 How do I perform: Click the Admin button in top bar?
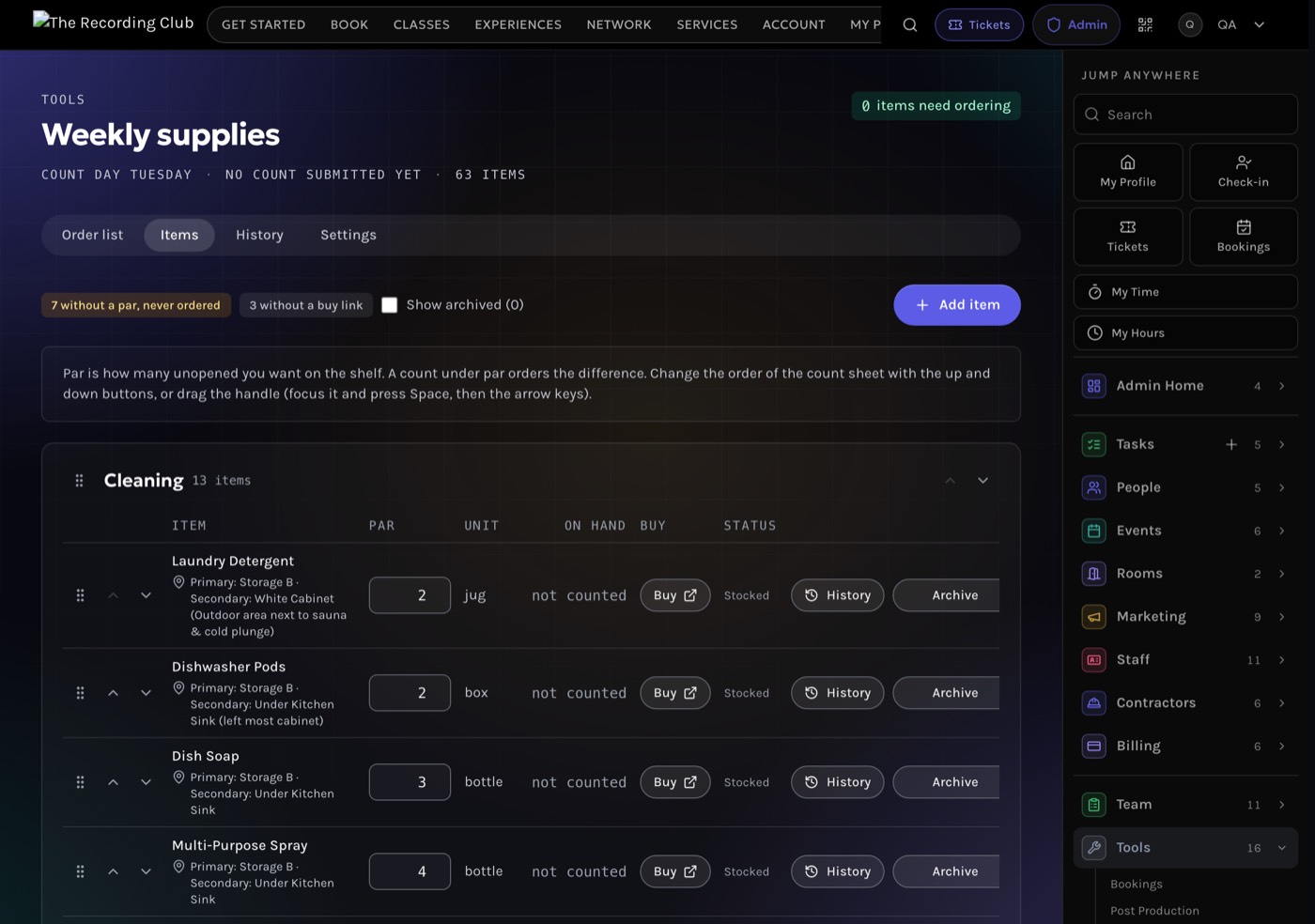[x=1076, y=25]
